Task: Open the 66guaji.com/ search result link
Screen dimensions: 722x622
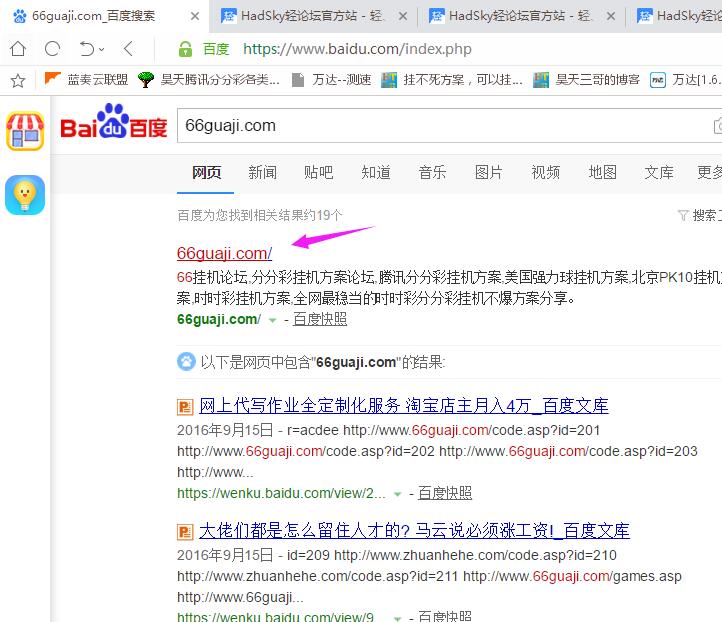Action: click(224, 253)
